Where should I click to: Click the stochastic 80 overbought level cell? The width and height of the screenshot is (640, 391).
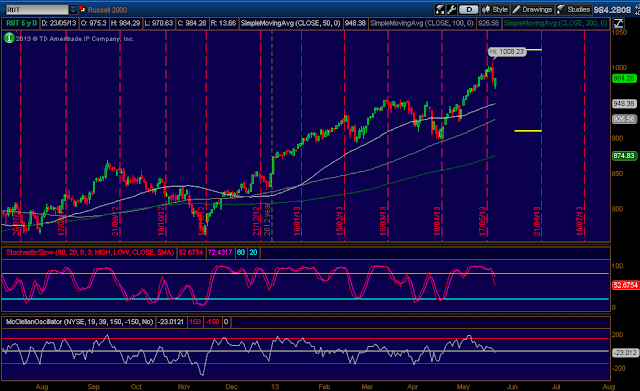pos(241,253)
